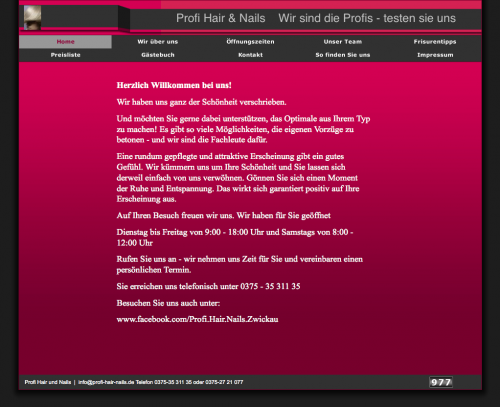Open the Preisliste menu item

tap(65, 55)
